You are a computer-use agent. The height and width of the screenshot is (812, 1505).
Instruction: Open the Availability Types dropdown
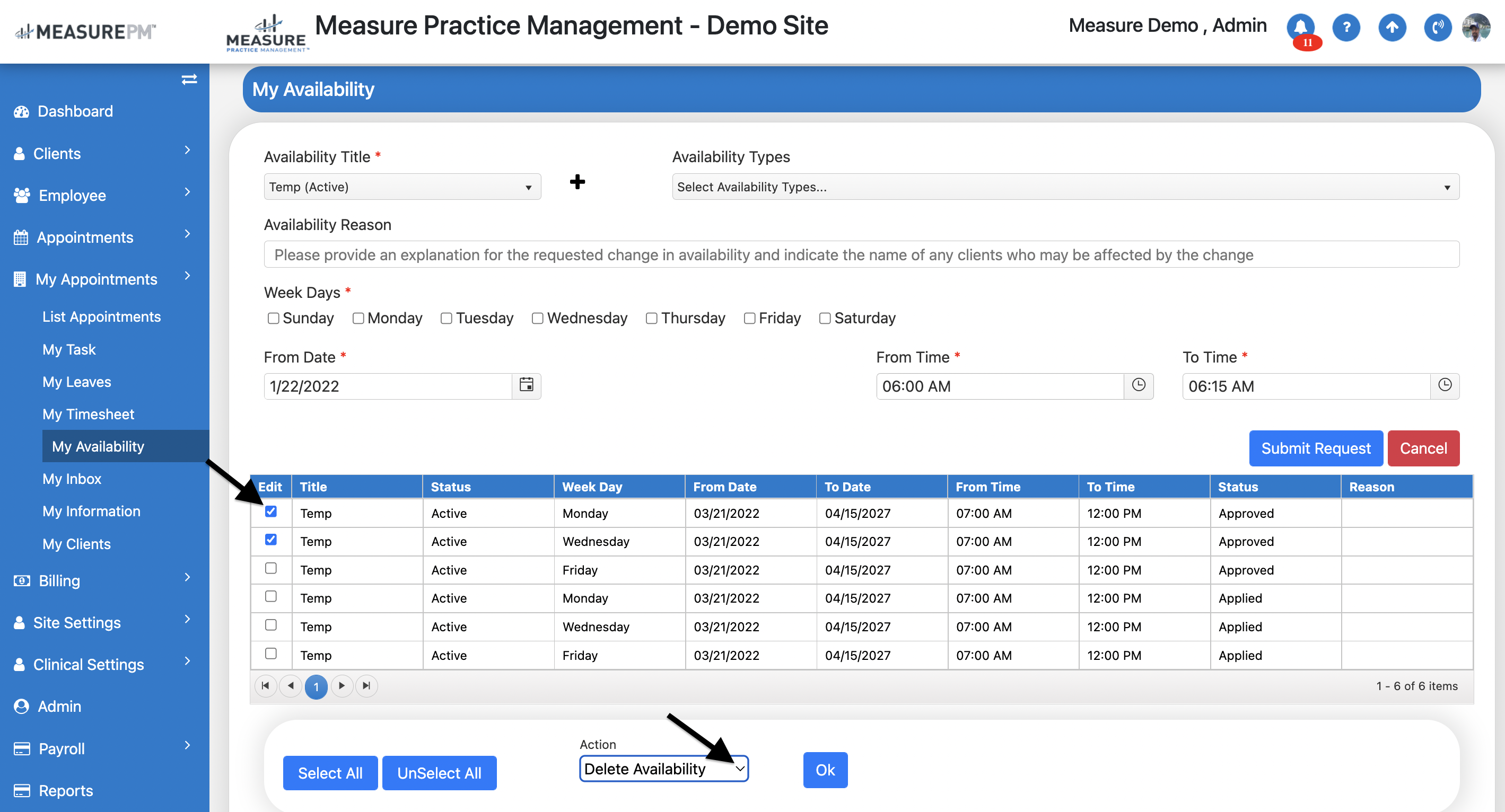click(x=1065, y=187)
